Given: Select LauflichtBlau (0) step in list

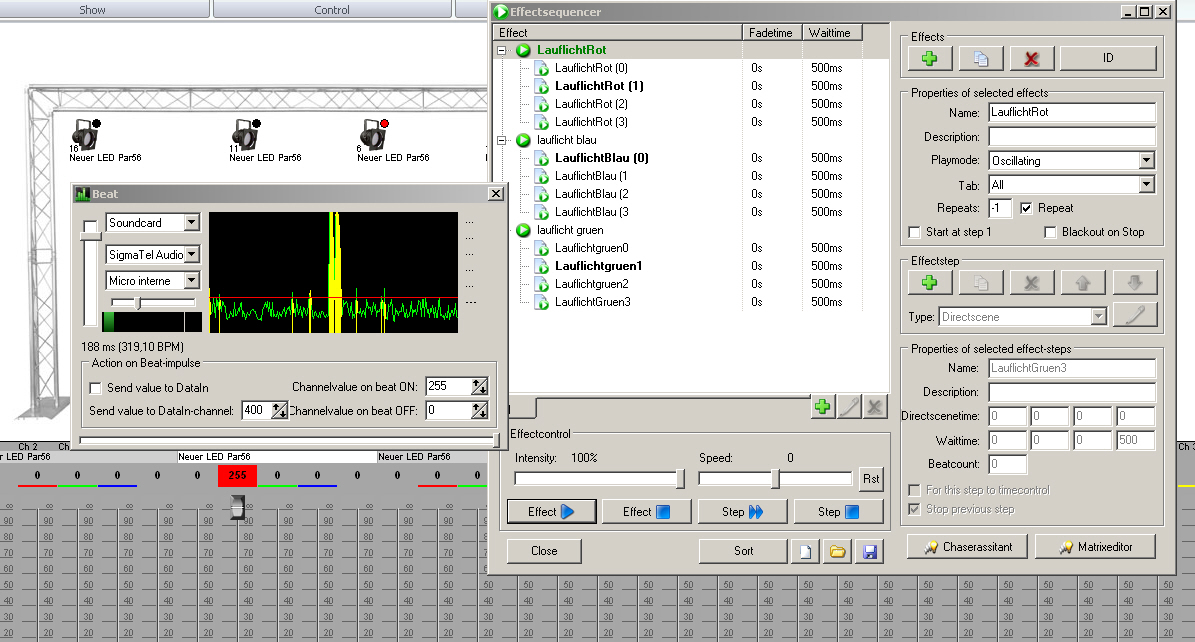Looking at the screenshot, I should 601,158.
